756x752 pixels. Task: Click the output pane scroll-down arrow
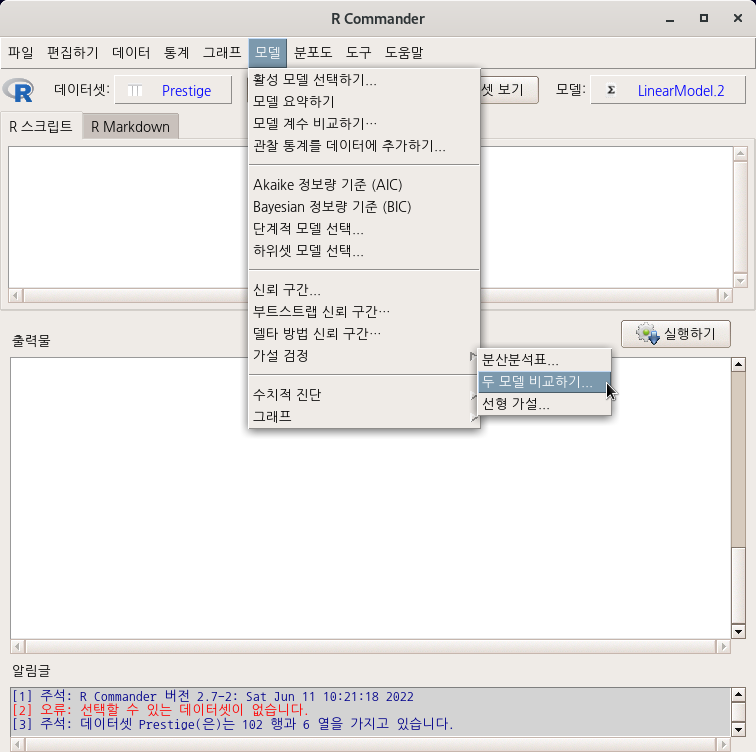click(738, 631)
